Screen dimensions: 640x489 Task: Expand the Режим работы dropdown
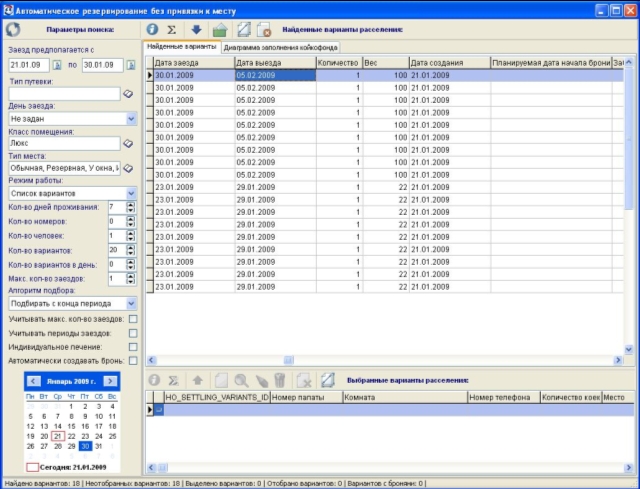pyautogui.click(x=131, y=193)
